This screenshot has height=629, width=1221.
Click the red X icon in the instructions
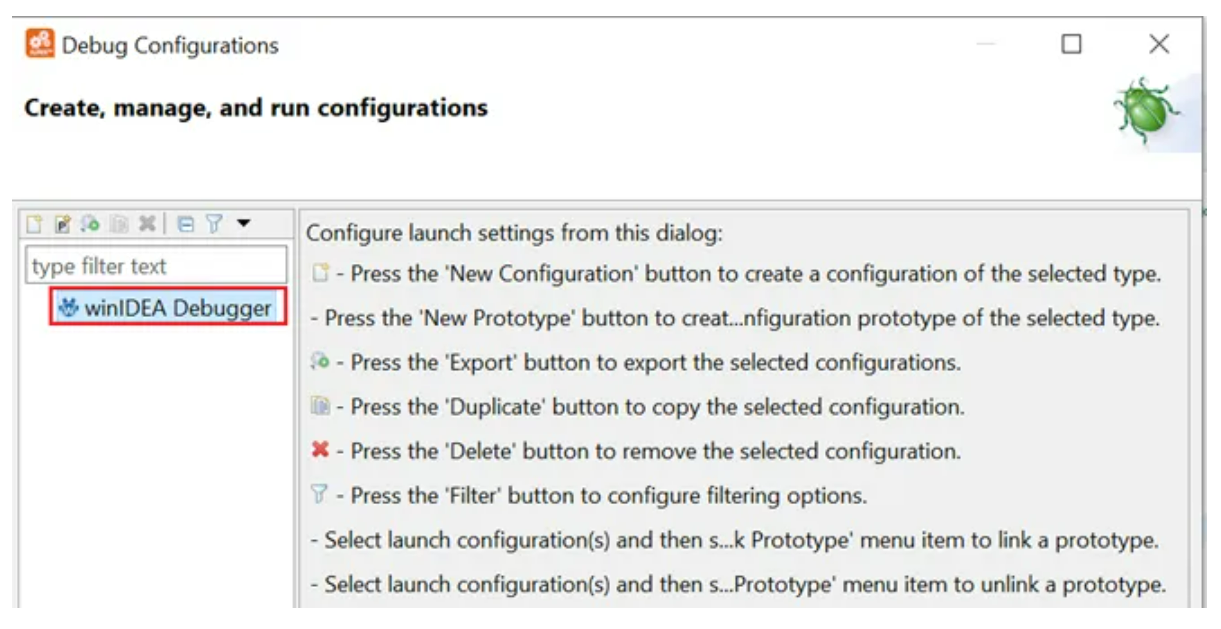320,451
